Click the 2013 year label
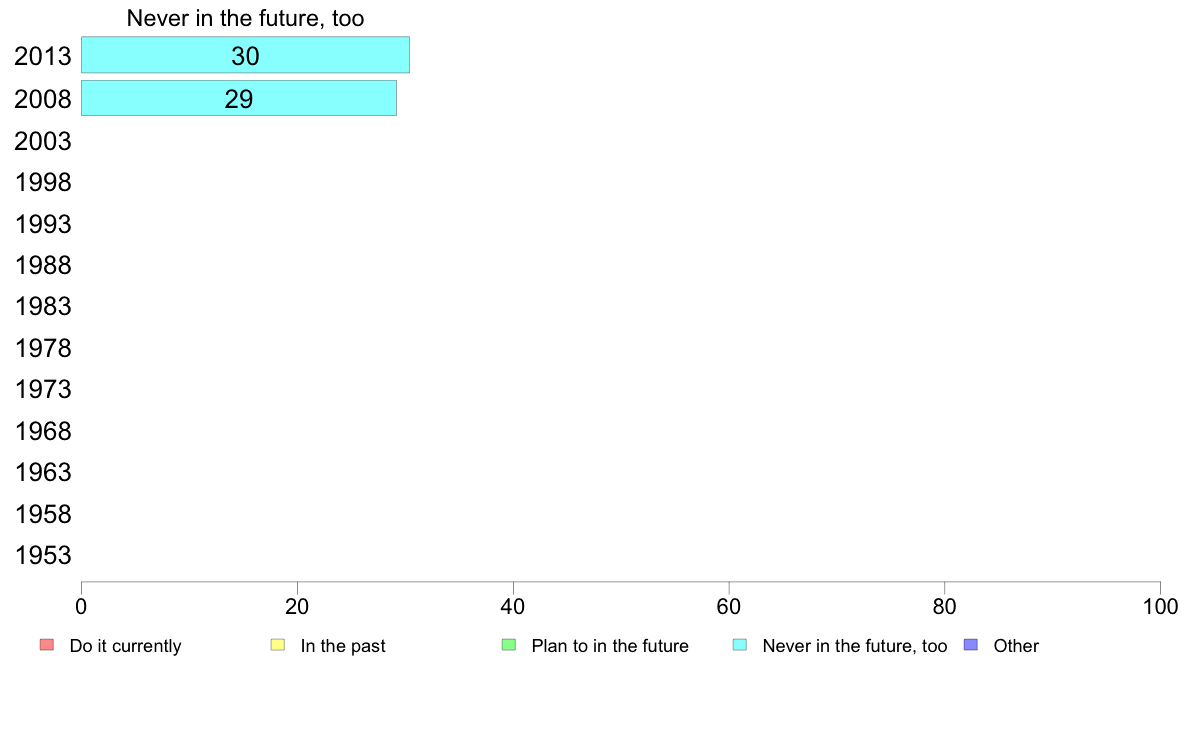Image resolution: width=1188 pixels, height=736 pixels. point(42,56)
